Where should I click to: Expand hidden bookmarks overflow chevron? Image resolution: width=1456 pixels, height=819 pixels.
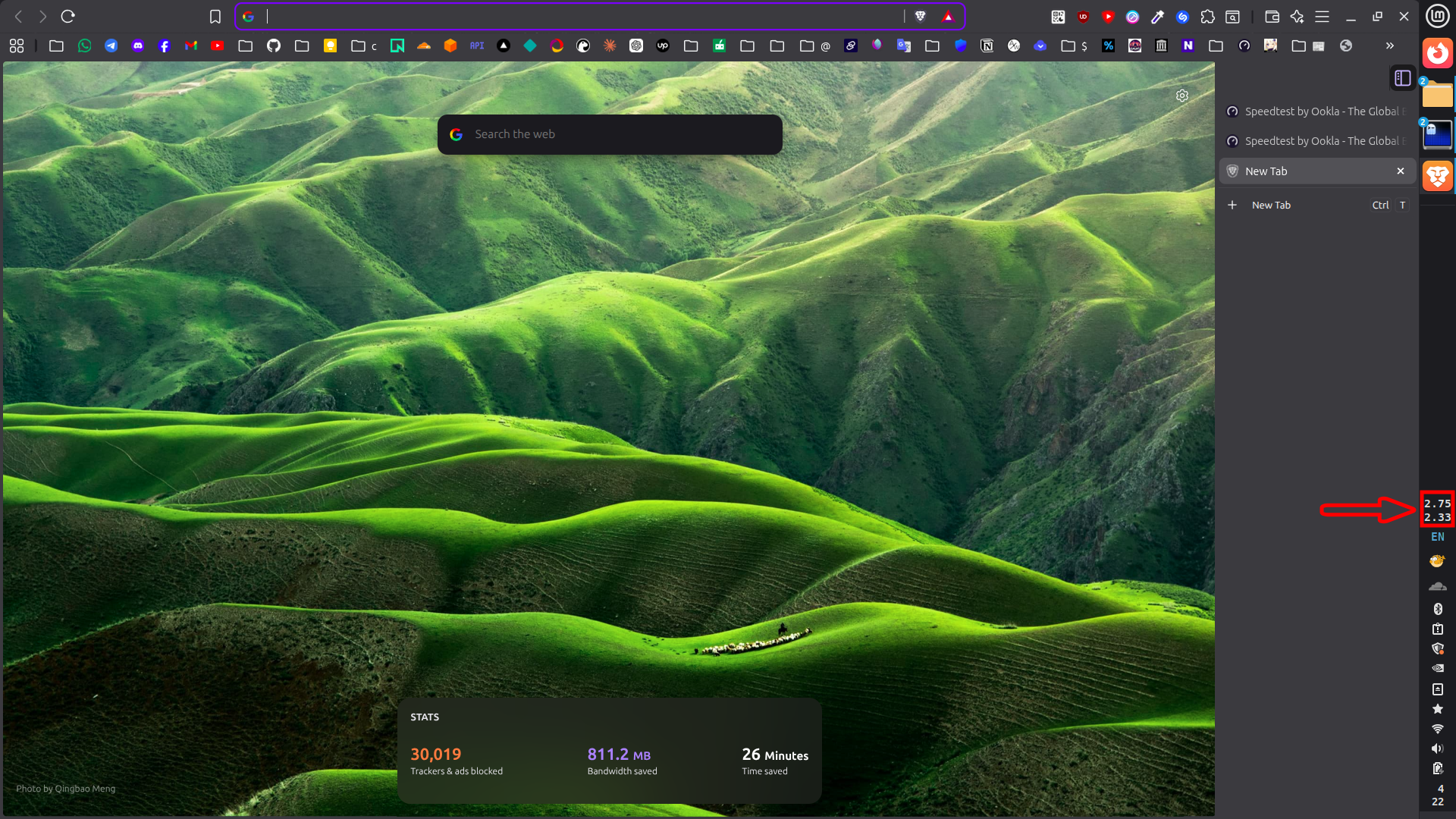click(1389, 45)
